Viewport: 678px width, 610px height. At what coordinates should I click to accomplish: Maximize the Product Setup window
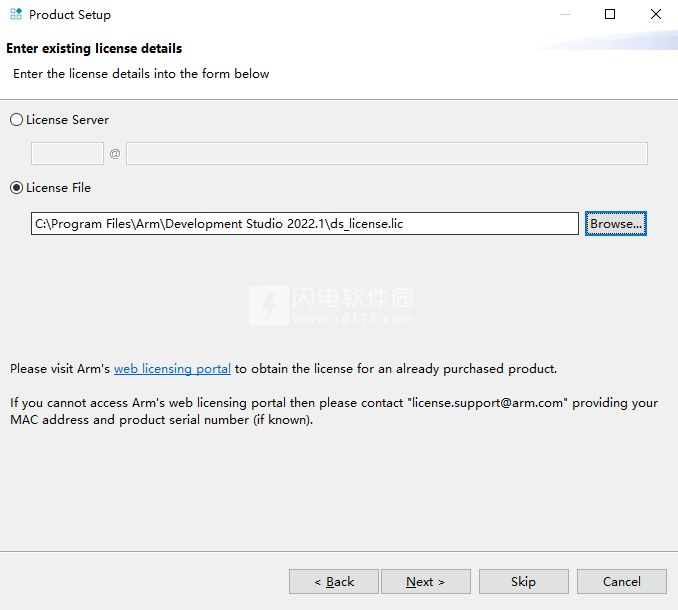[x=610, y=14]
